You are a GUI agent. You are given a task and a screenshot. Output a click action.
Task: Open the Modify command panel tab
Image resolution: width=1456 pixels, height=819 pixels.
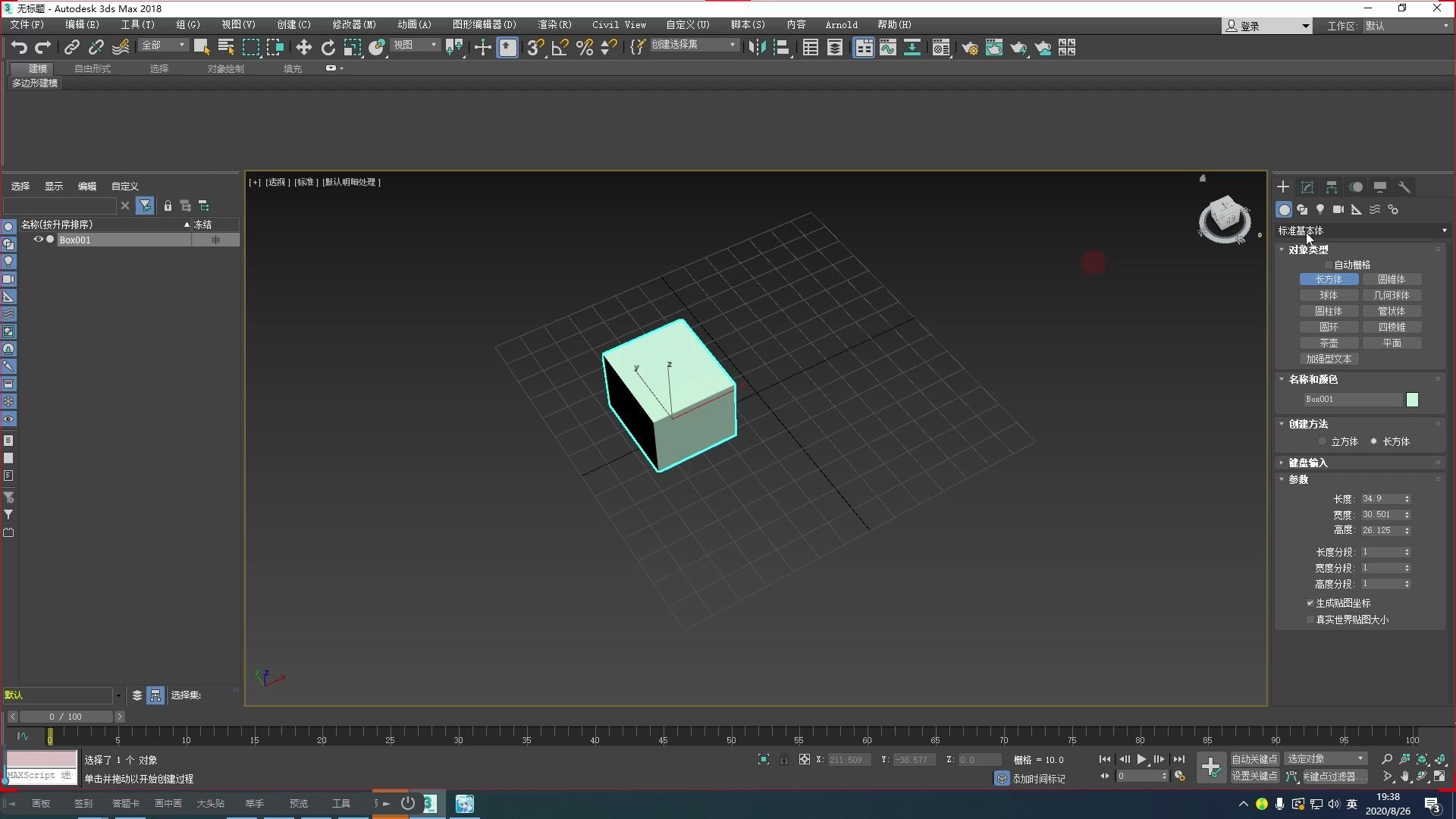1307,187
